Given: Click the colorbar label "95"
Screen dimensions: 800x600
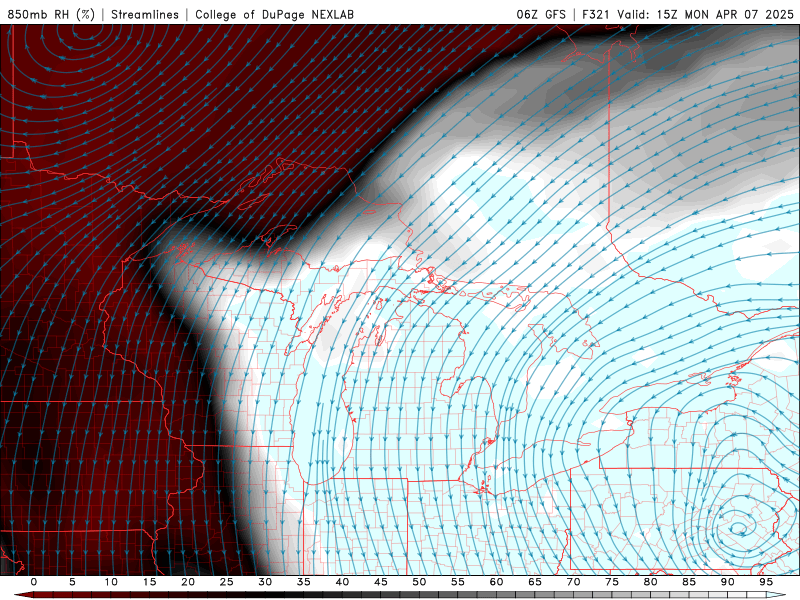Looking at the screenshot, I should 766,582.
